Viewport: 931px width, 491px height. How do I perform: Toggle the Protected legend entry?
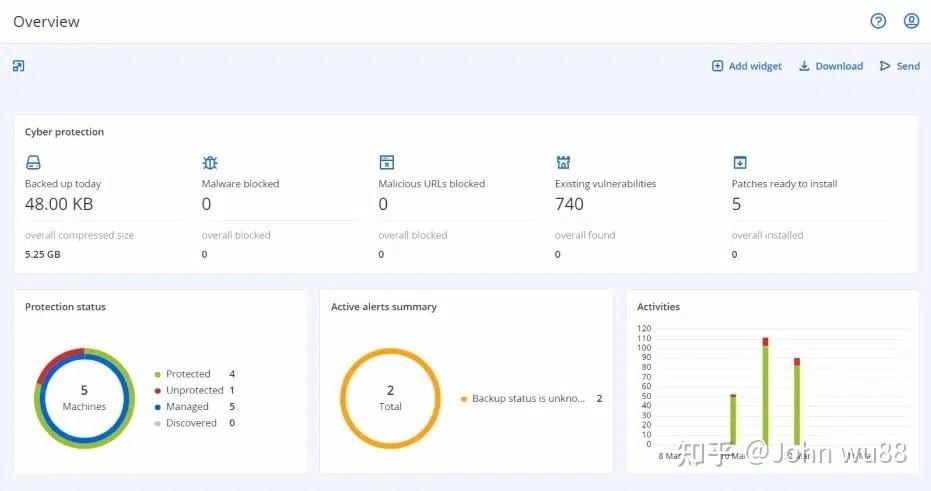(x=188, y=374)
